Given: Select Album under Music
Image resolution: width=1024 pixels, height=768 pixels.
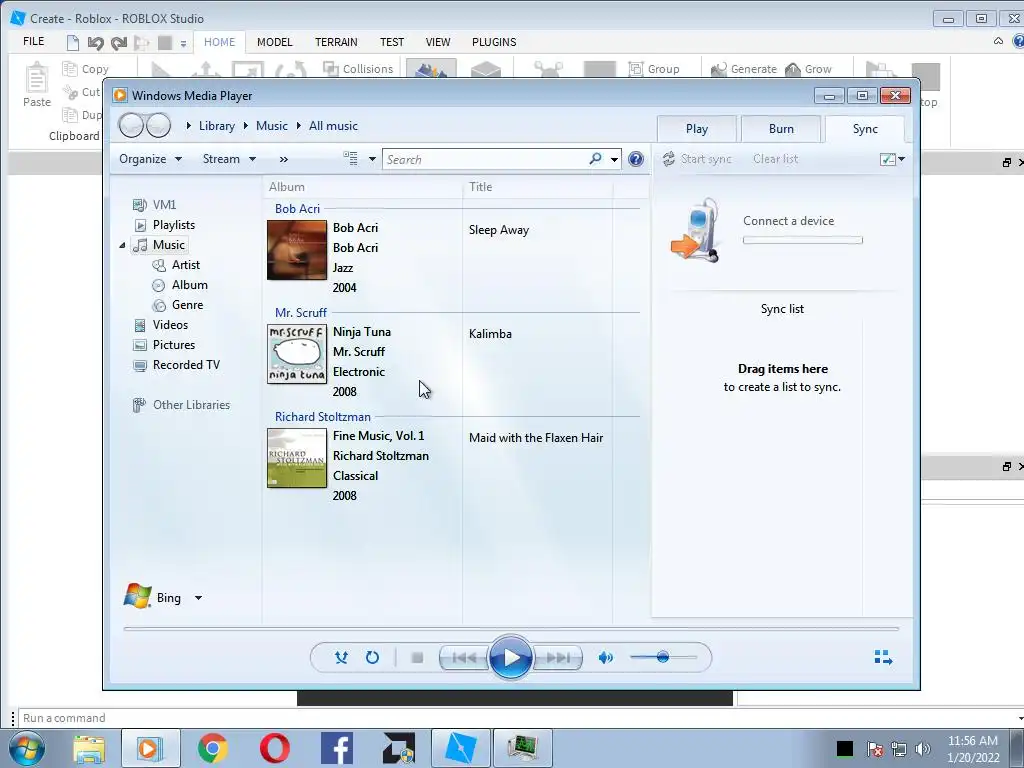Looking at the screenshot, I should (x=180, y=285).
